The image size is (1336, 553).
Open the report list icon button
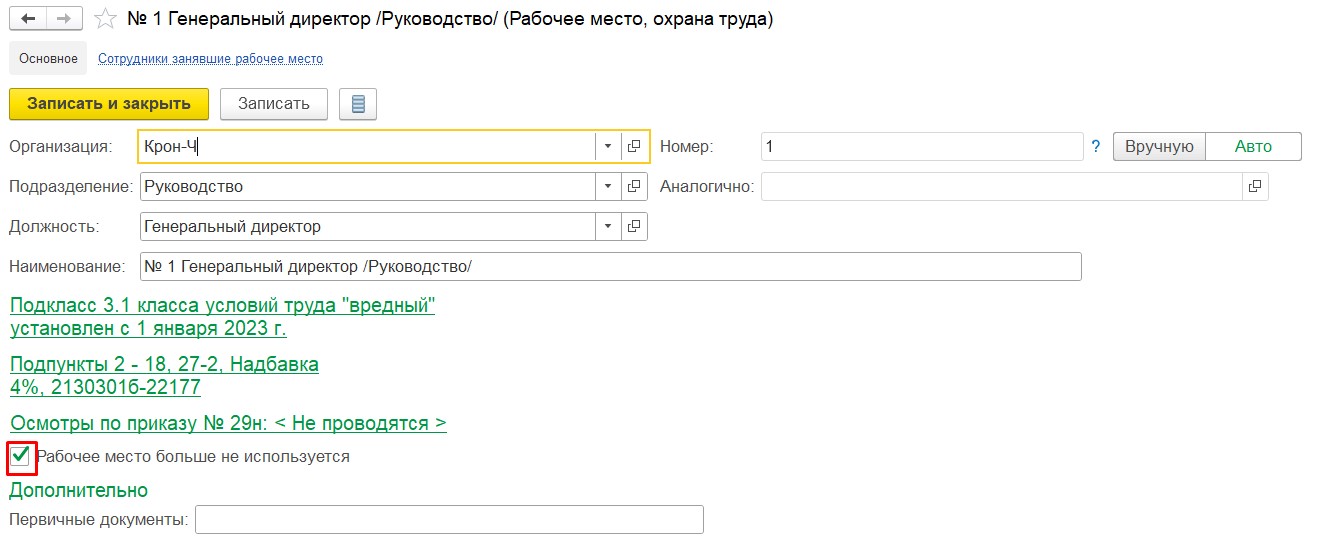[x=358, y=104]
